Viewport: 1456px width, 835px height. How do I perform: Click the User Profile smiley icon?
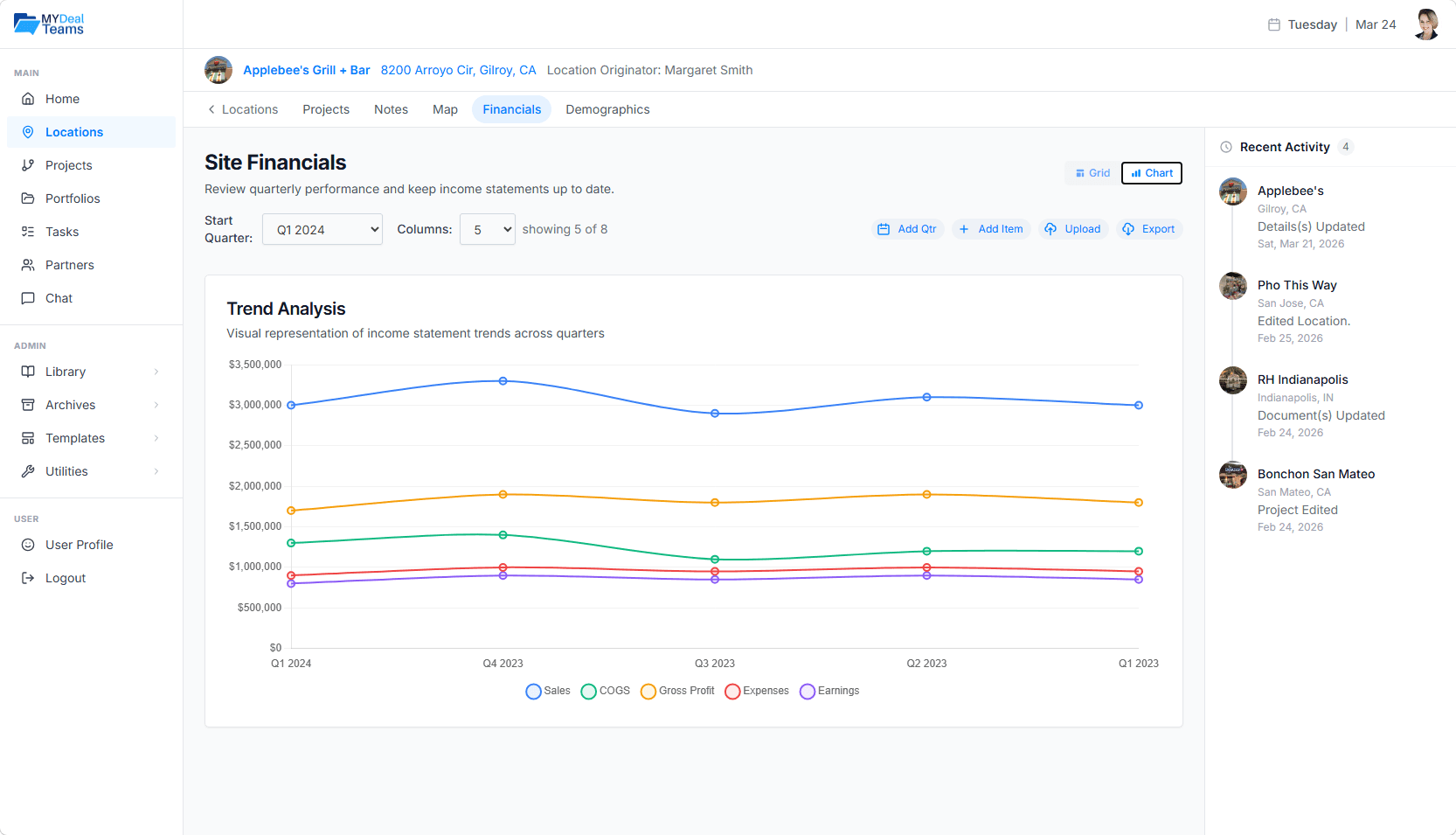pos(28,545)
